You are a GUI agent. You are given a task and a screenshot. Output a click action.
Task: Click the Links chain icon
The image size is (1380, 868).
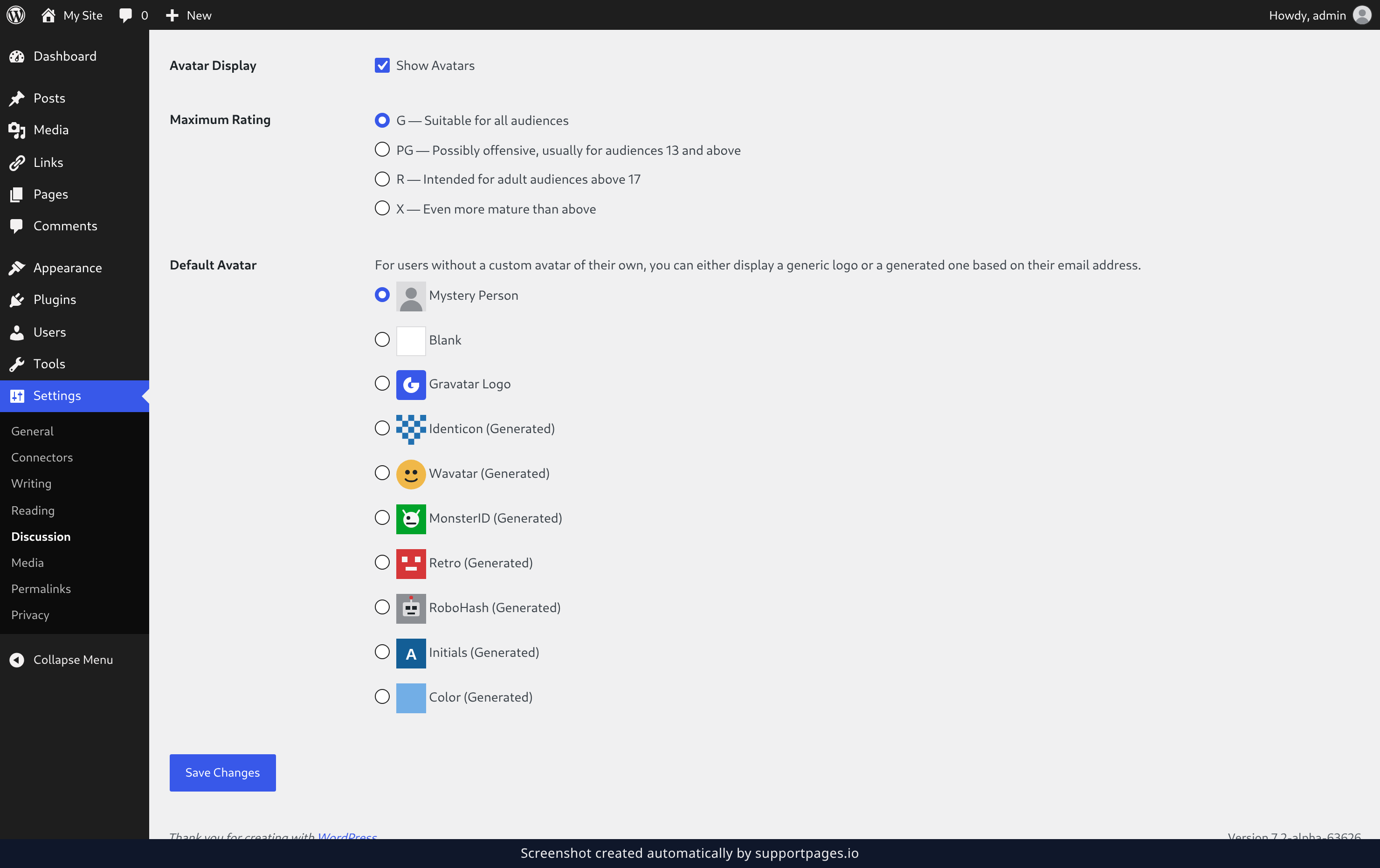[17, 163]
